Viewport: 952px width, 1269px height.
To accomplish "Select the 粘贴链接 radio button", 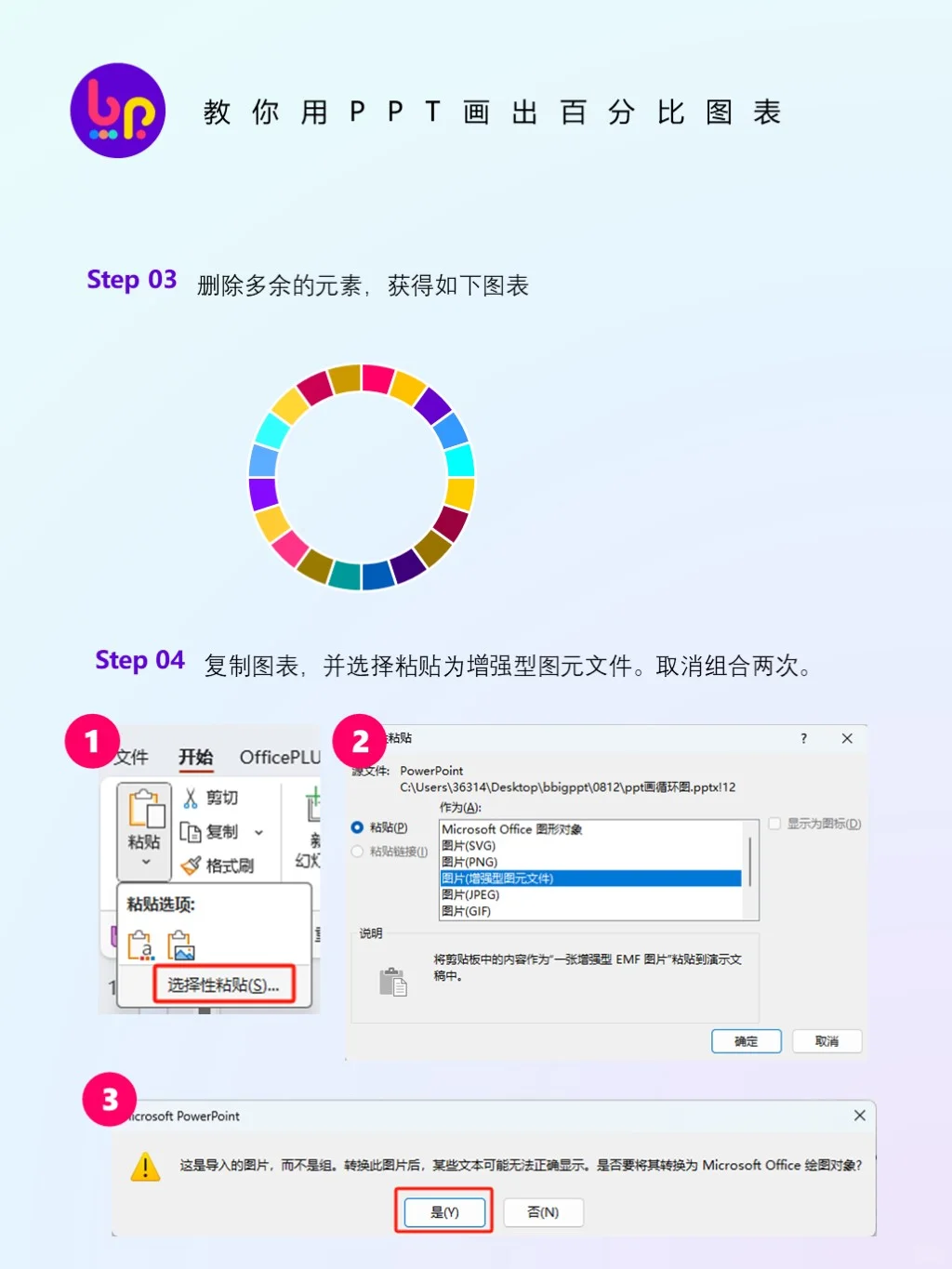I will coord(357,852).
